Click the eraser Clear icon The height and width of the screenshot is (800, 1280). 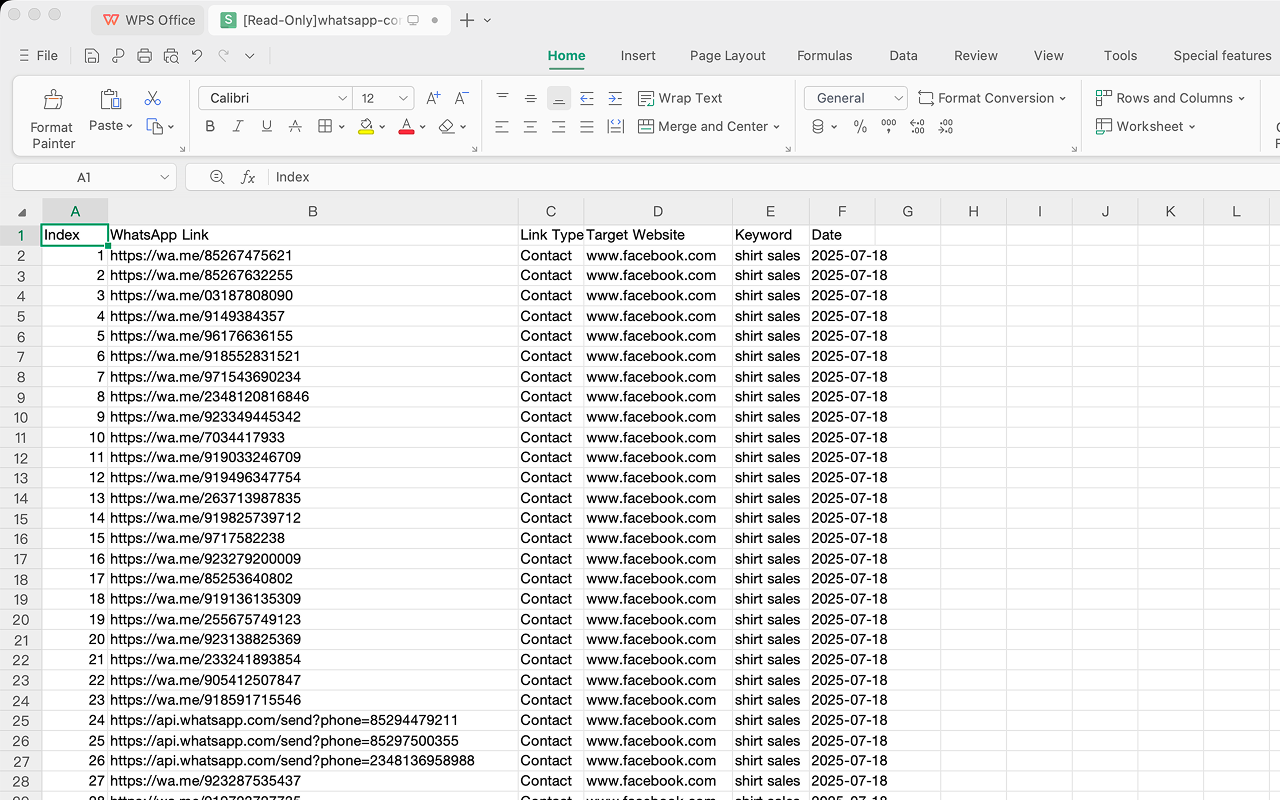[447, 126]
